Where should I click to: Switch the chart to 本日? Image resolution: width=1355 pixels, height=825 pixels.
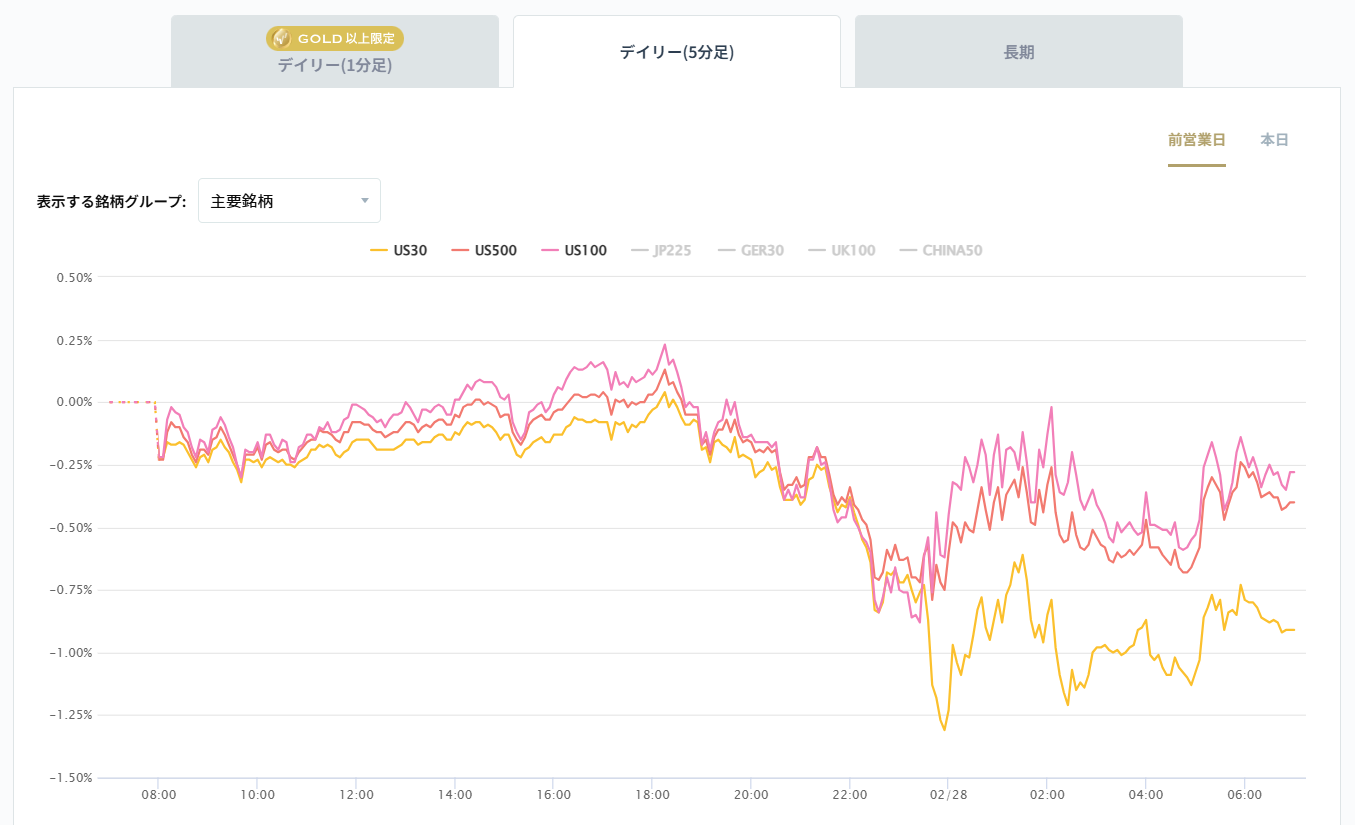point(1274,140)
